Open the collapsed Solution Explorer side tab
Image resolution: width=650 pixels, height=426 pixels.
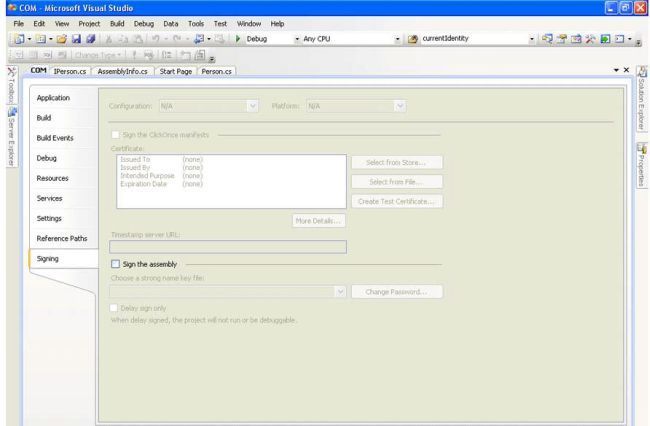642,99
